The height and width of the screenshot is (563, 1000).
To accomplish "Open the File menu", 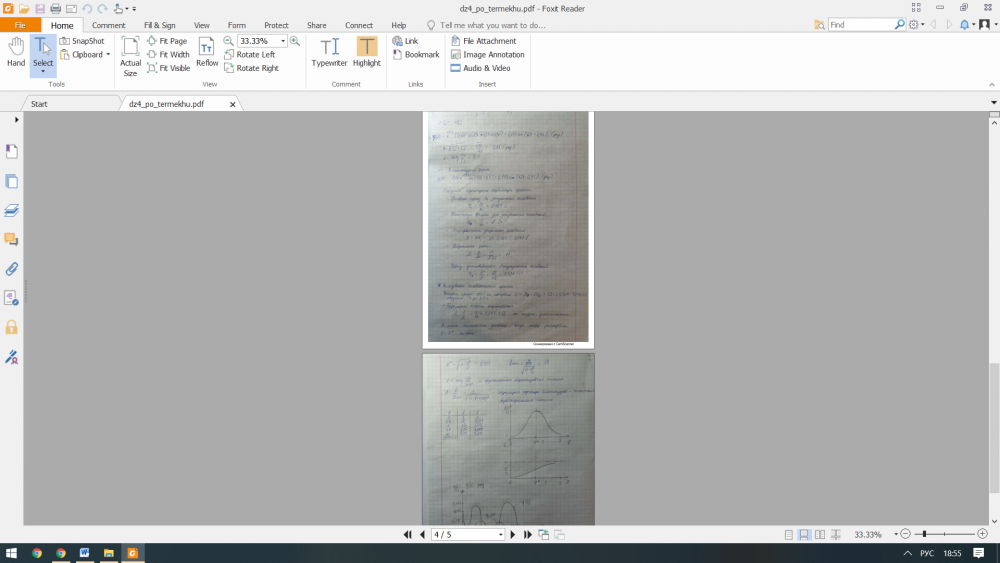I will click(20, 25).
